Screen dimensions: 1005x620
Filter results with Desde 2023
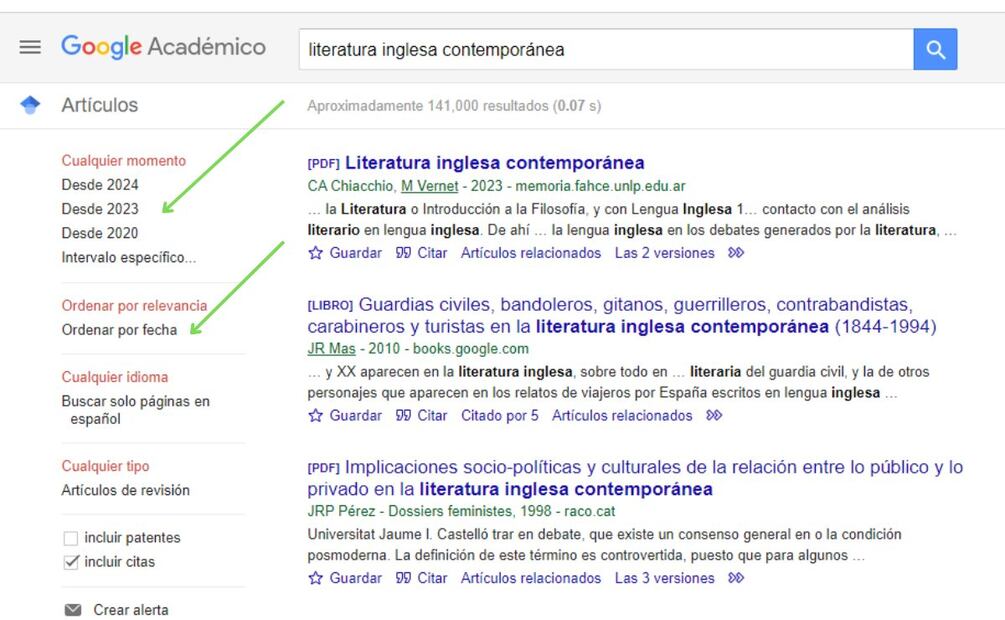click(100, 209)
